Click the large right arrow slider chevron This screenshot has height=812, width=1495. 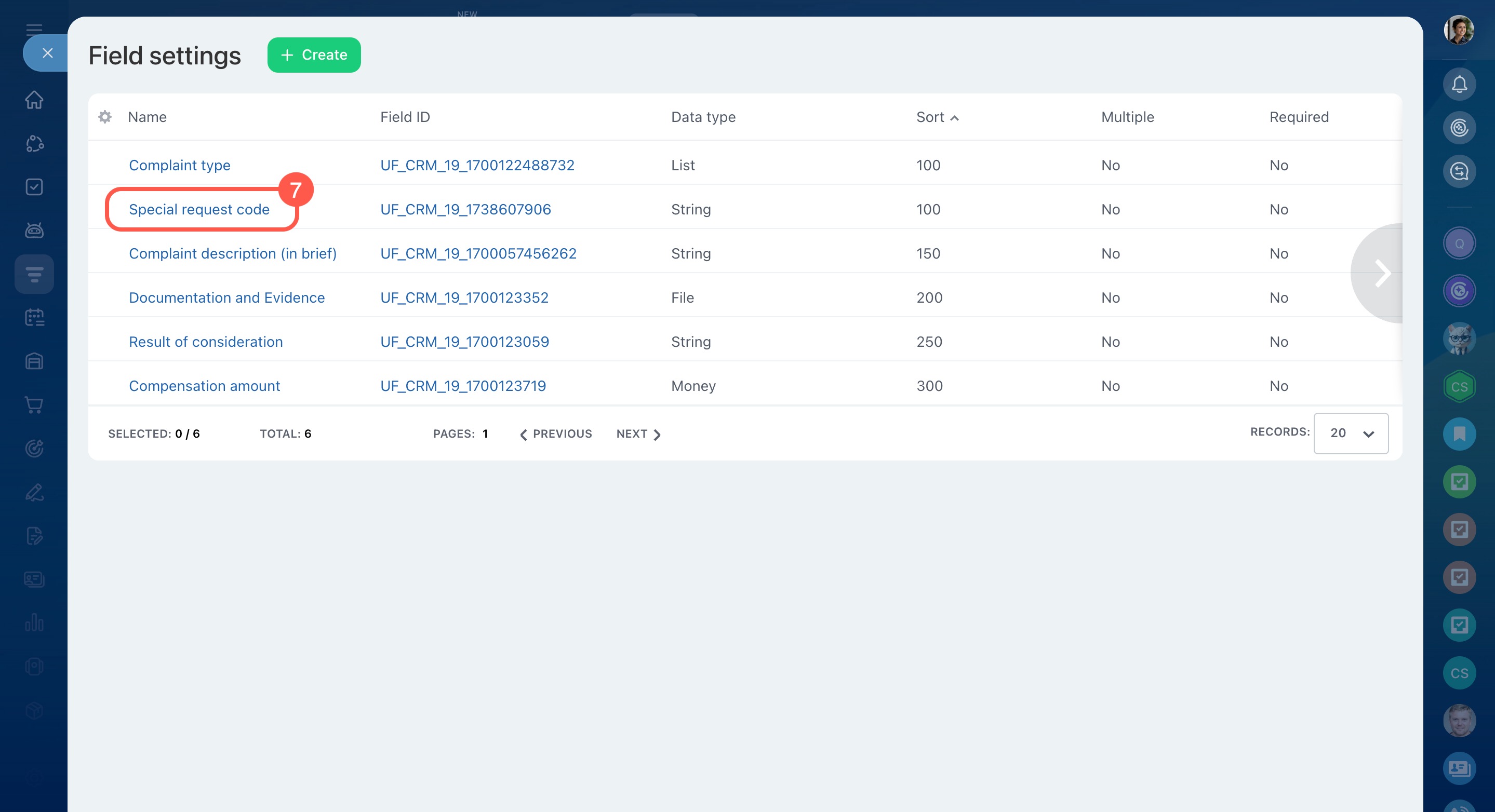[1382, 273]
